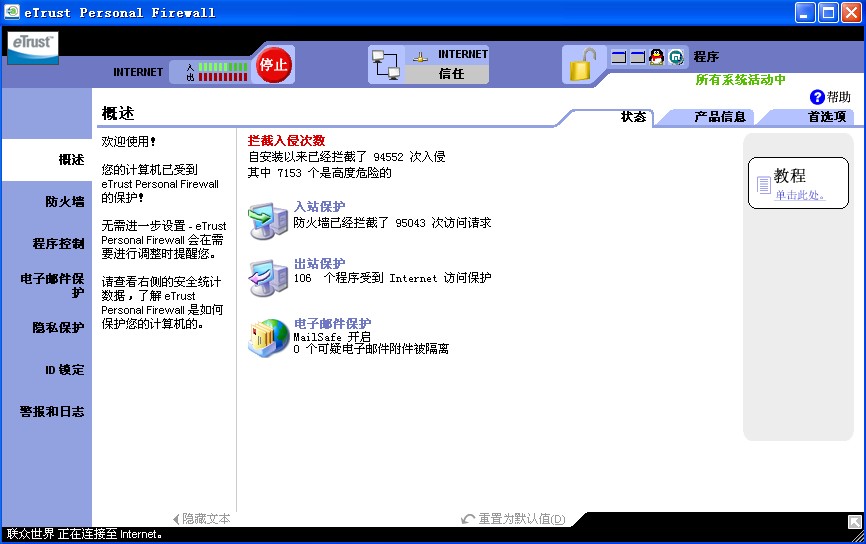Click the networked computers icon

pos(386,65)
